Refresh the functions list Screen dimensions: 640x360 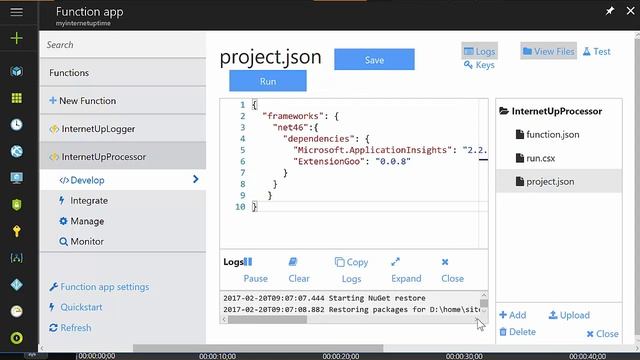pos(70,328)
